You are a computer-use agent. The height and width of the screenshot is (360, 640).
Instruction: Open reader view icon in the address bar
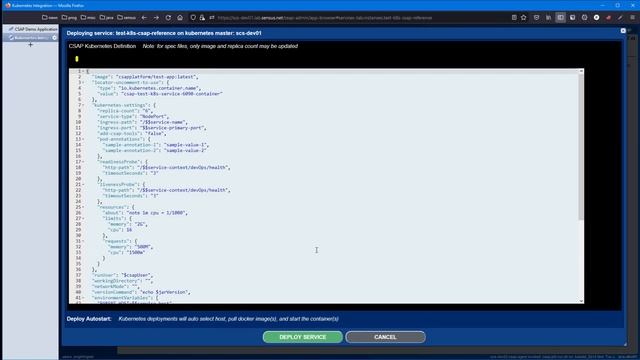click(x=514, y=18)
